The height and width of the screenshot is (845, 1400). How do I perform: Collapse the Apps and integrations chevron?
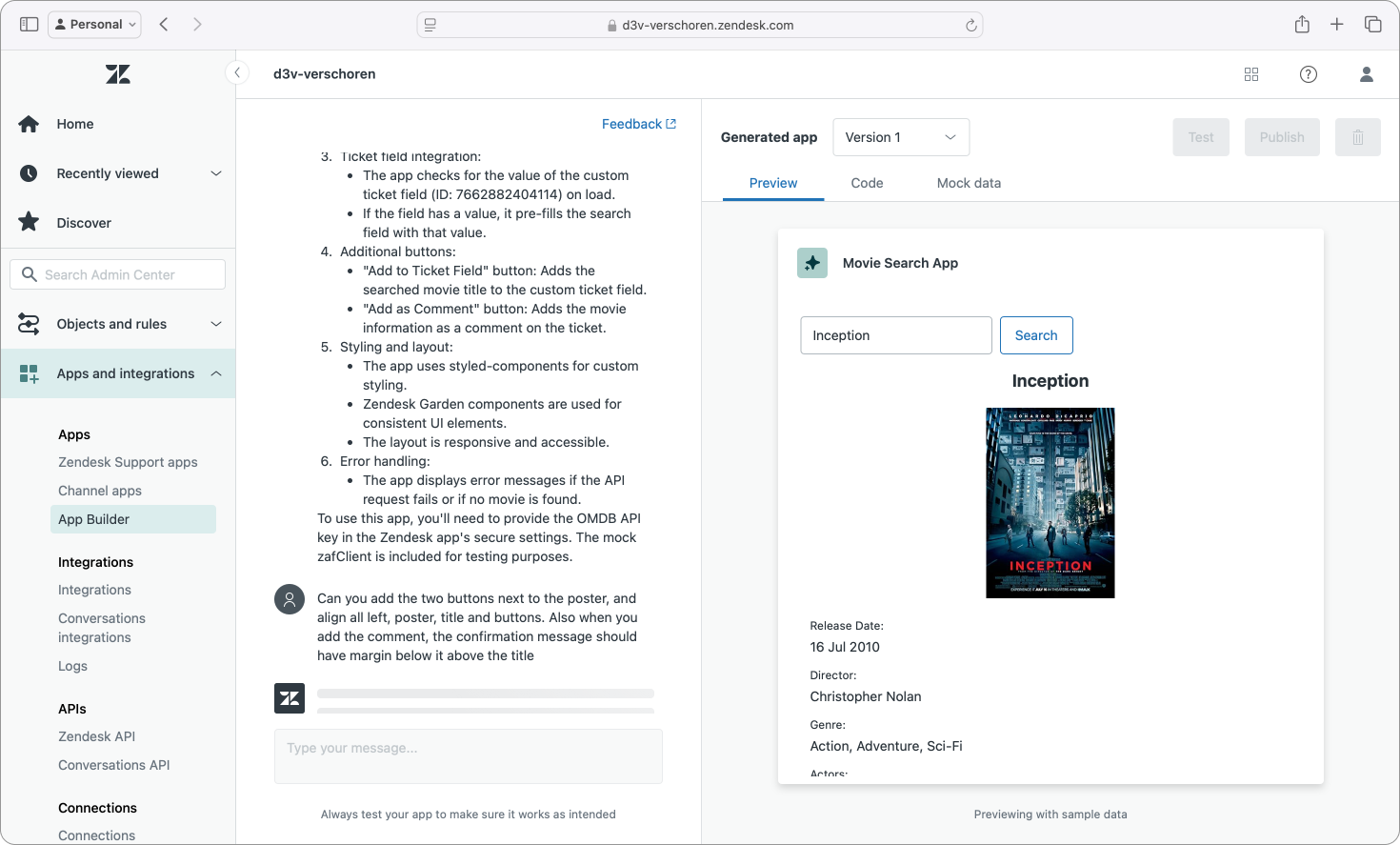[216, 373]
